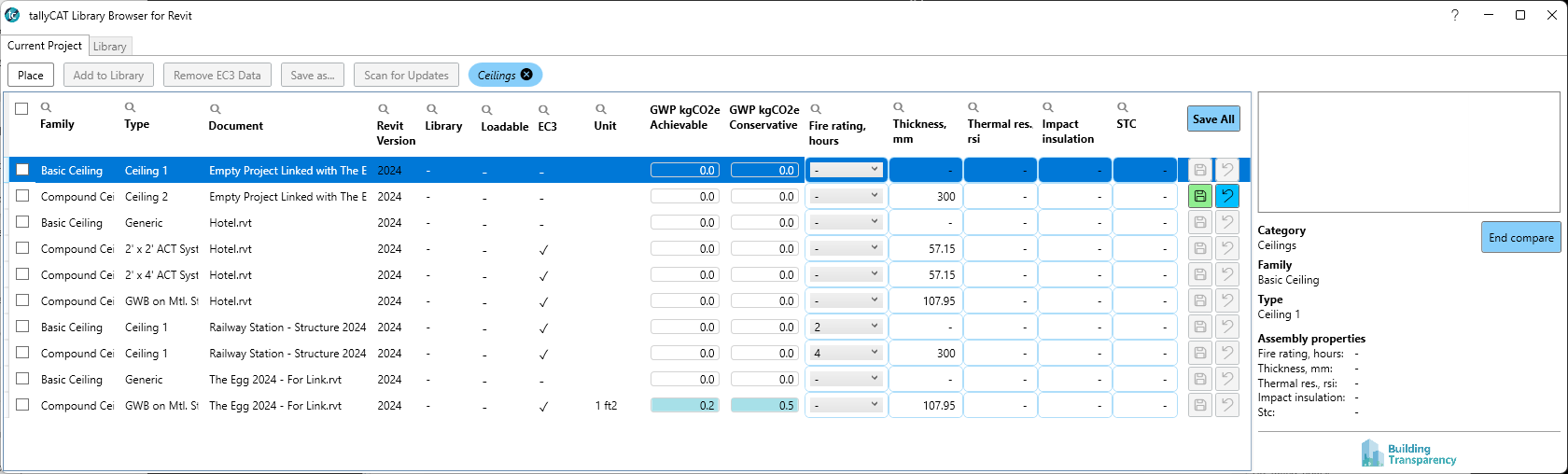This screenshot has width=1568, height=474.
Task: Click the blue undo icon for Ceiling 2 row
Action: coord(1227,196)
